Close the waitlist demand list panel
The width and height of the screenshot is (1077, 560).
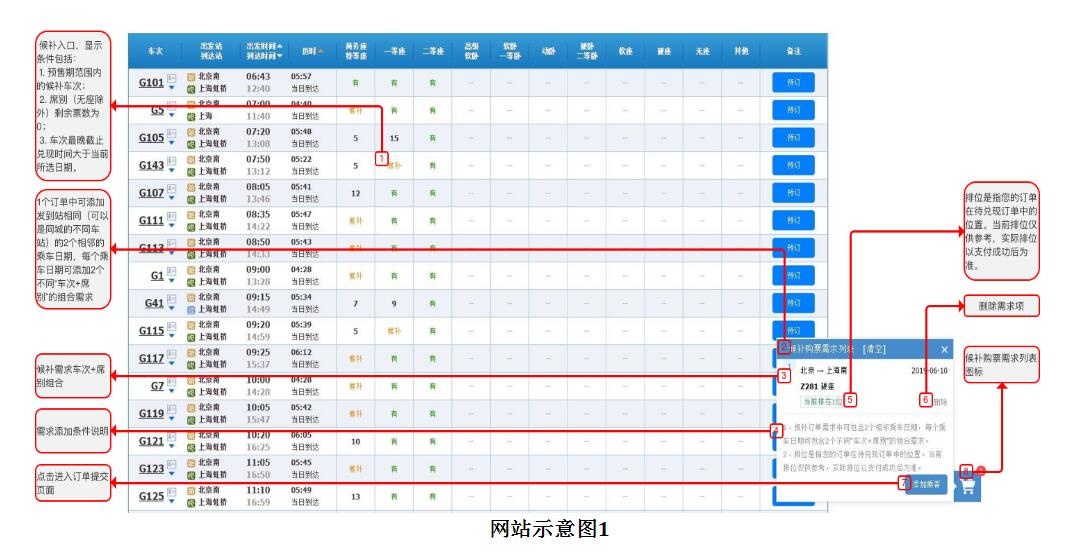[944, 350]
